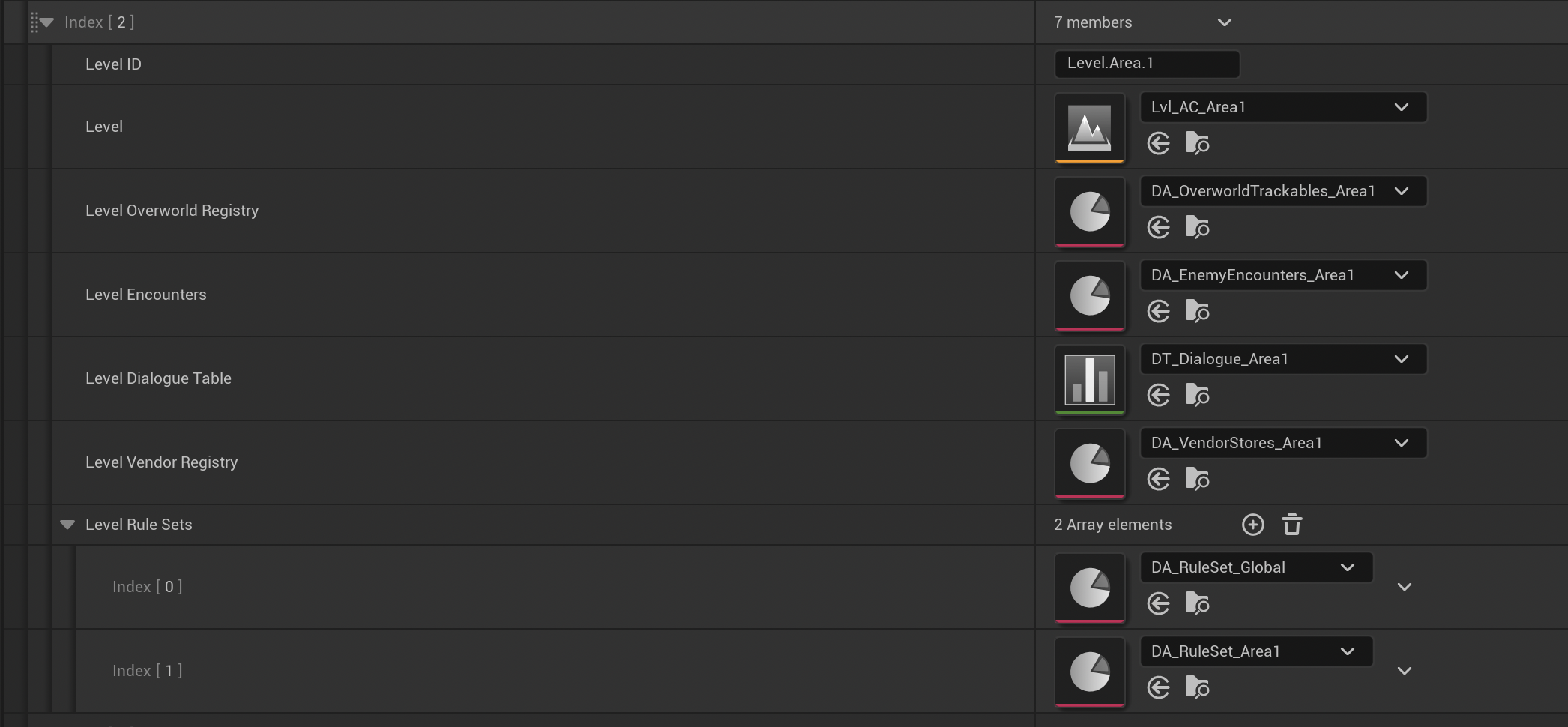The image size is (1568, 727).
Task: Browse to DA_RuleSet_Global in Content Browser
Action: click(x=1197, y=603)
